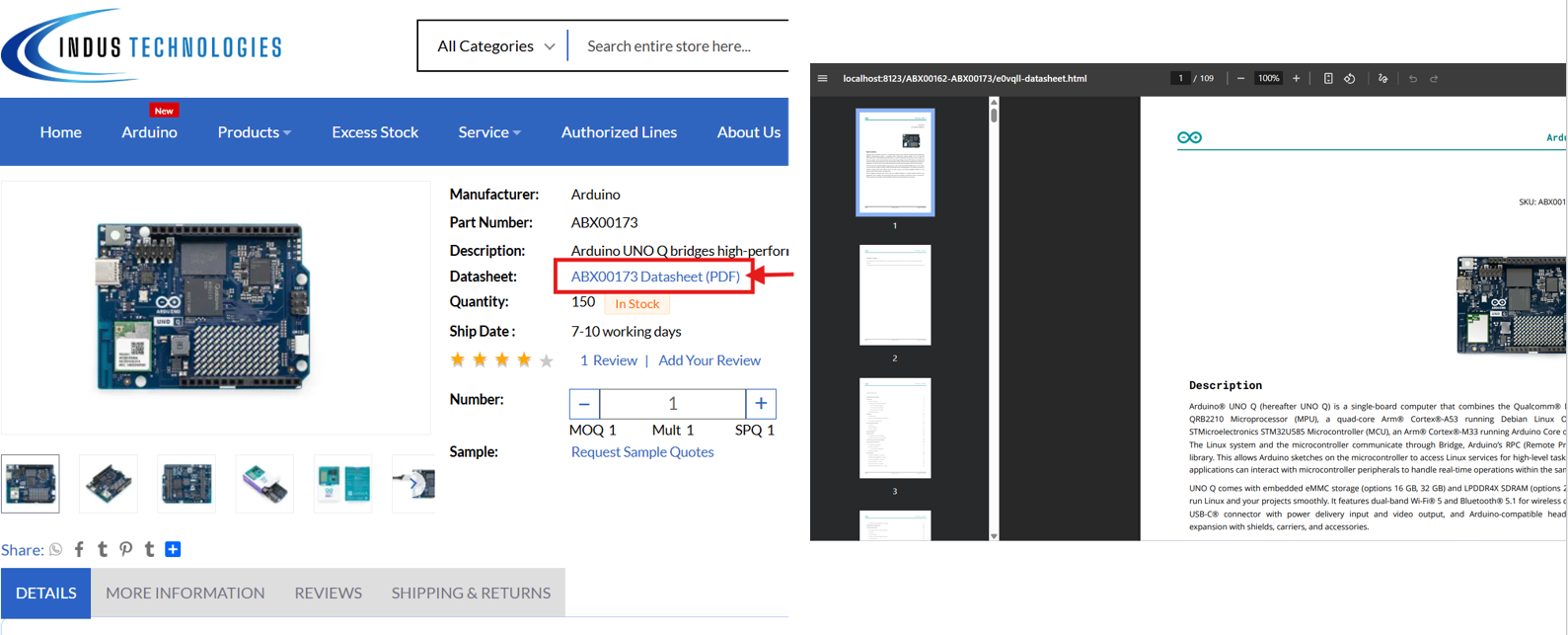Click the Indus Technologies logo
Screen dimensions: 1568x635
[x=142, y=45]
